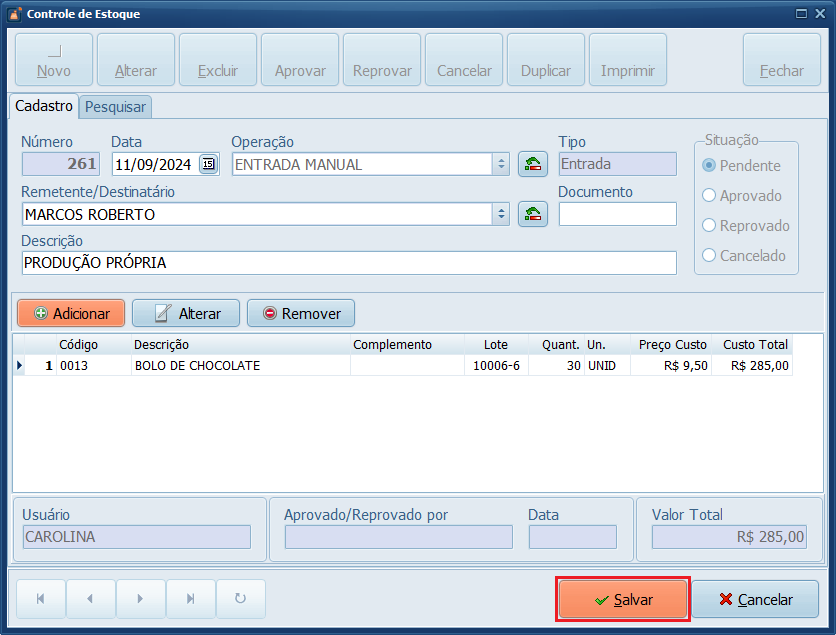The width and height of the screenshot is (836, 635).
Task: Go to the first record
Action: 41,599
